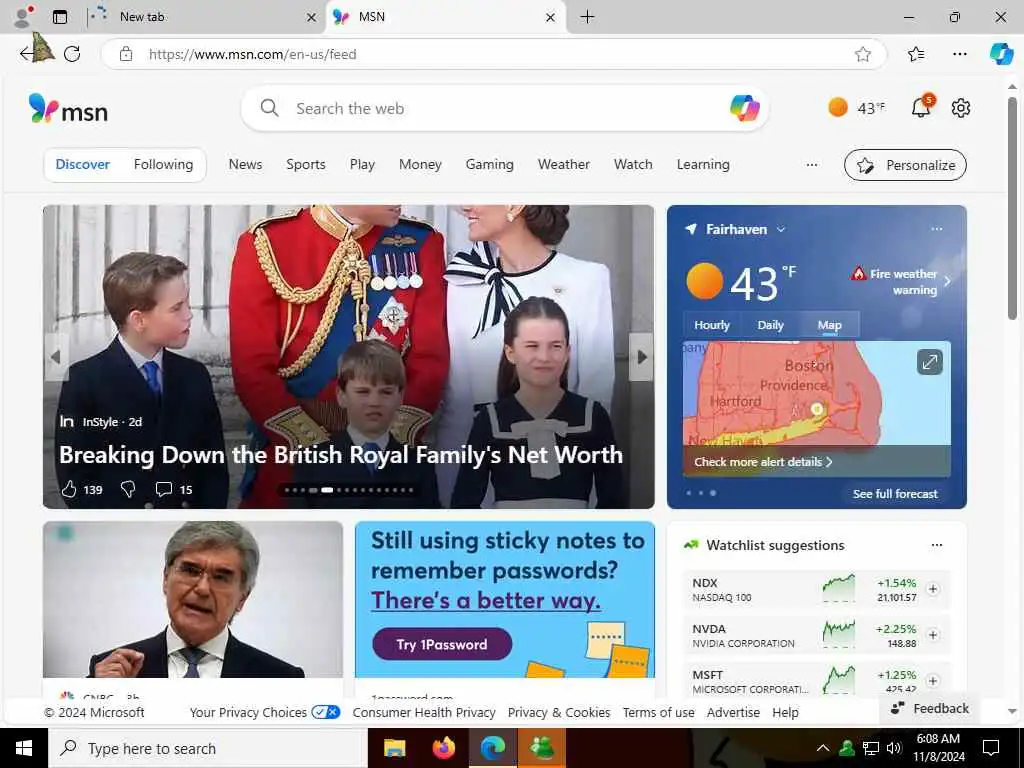Add NDX to watchlist
This screenshot has width=1024, height=768.
[x=933, y=589]
